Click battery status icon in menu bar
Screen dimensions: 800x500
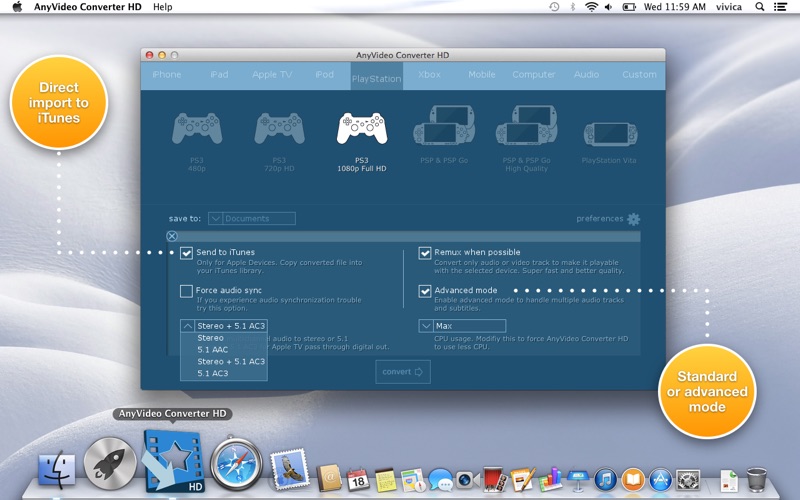pos(629,7)
